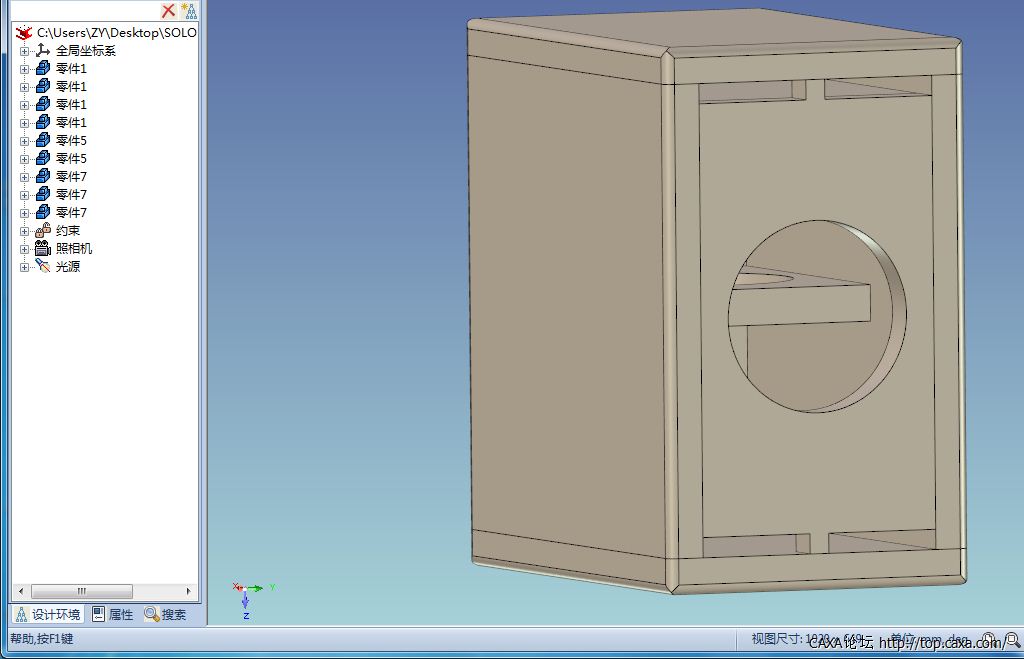This screenshot has height=659, width=1024.
Task: Select the first 零件1 part in tree
Action: (x=71, y=69)
